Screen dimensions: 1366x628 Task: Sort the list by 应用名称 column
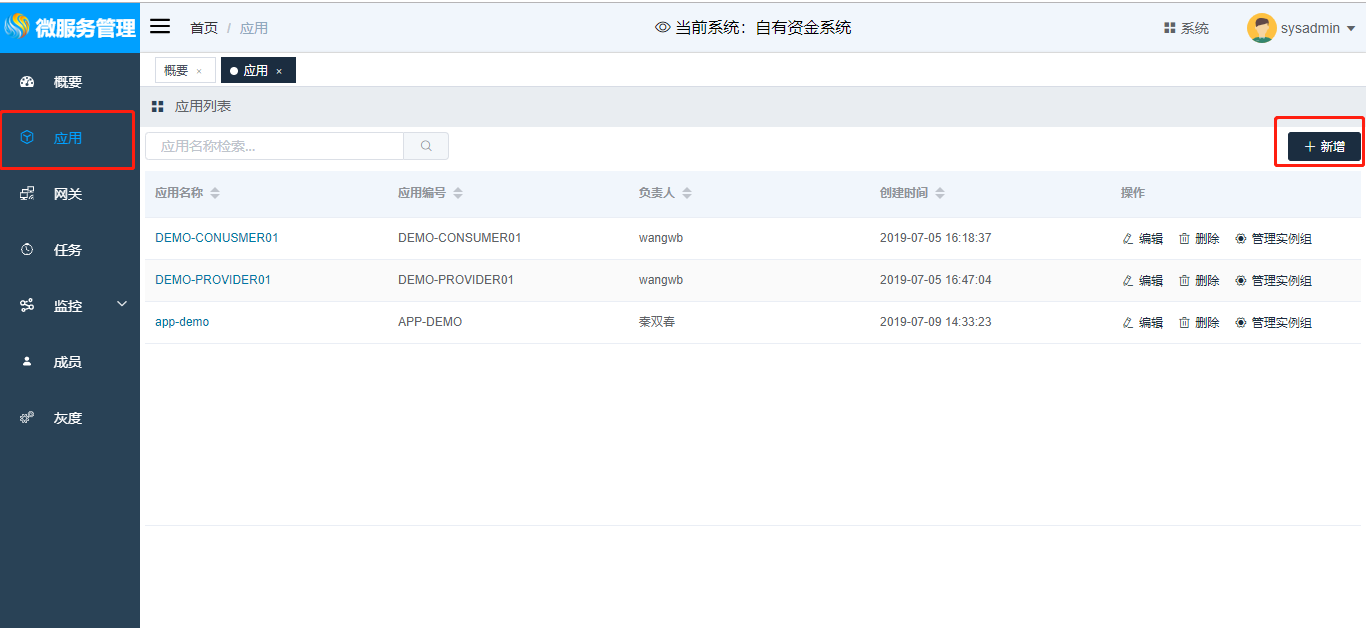tap(215, 193)
